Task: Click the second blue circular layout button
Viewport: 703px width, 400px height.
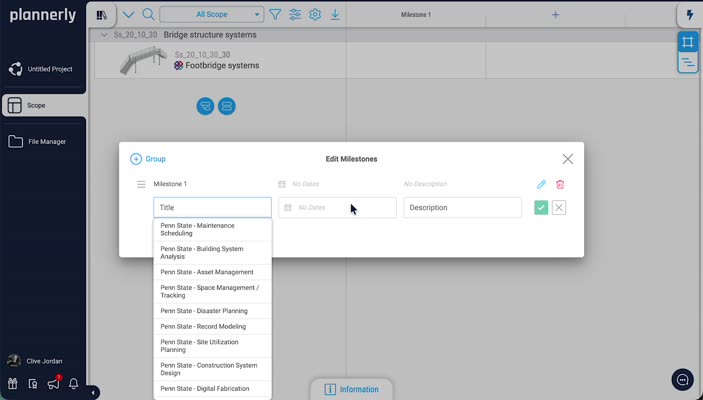Action: tap(227, 106)
